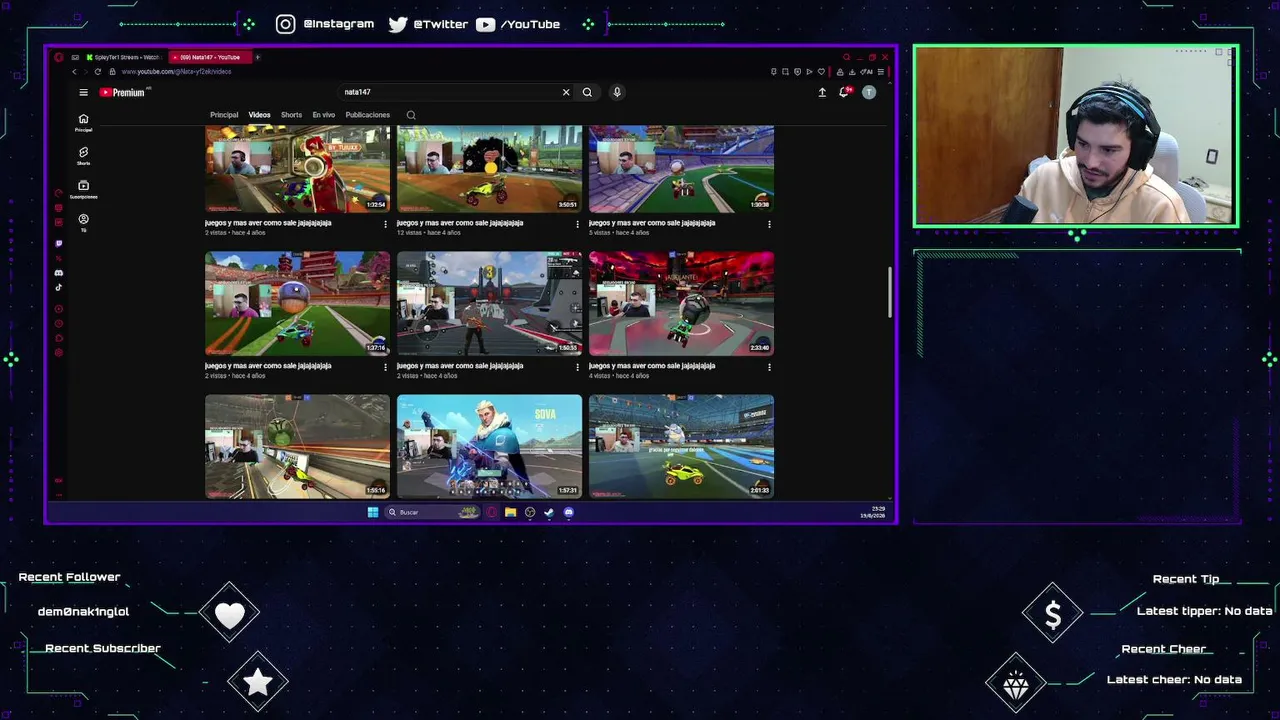Click the YouTube page vertical scrollbar
The image size is (1280, 720).
tap(889, 293)
